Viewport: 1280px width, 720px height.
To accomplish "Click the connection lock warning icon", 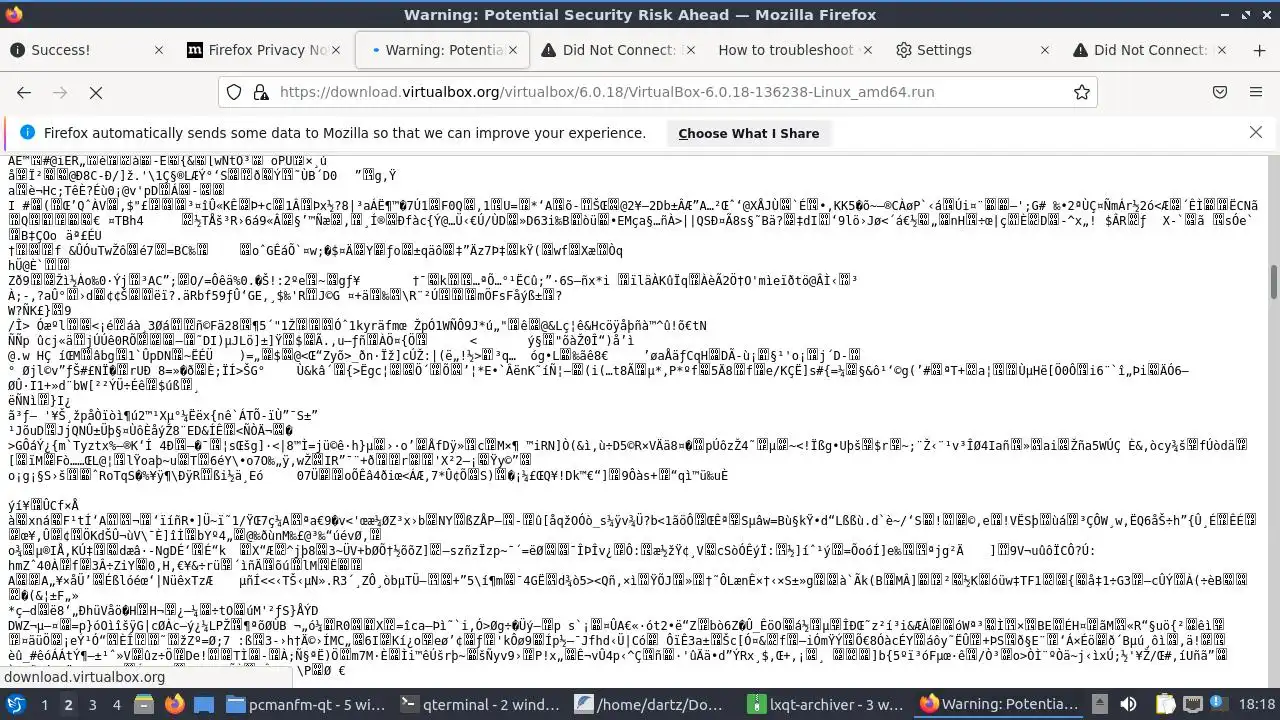I will [260, 92].
